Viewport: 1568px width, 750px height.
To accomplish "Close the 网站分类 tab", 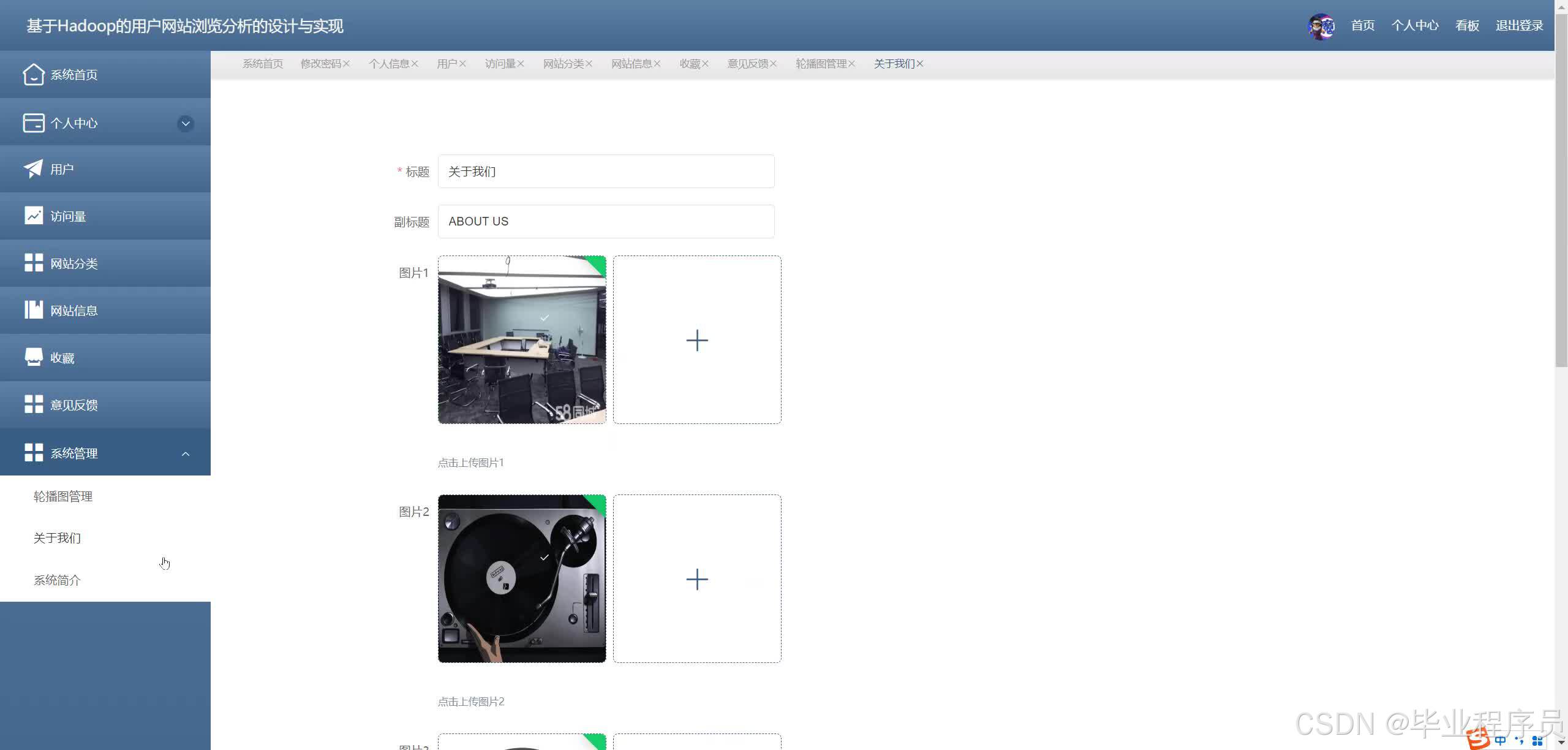I will 589,64.
